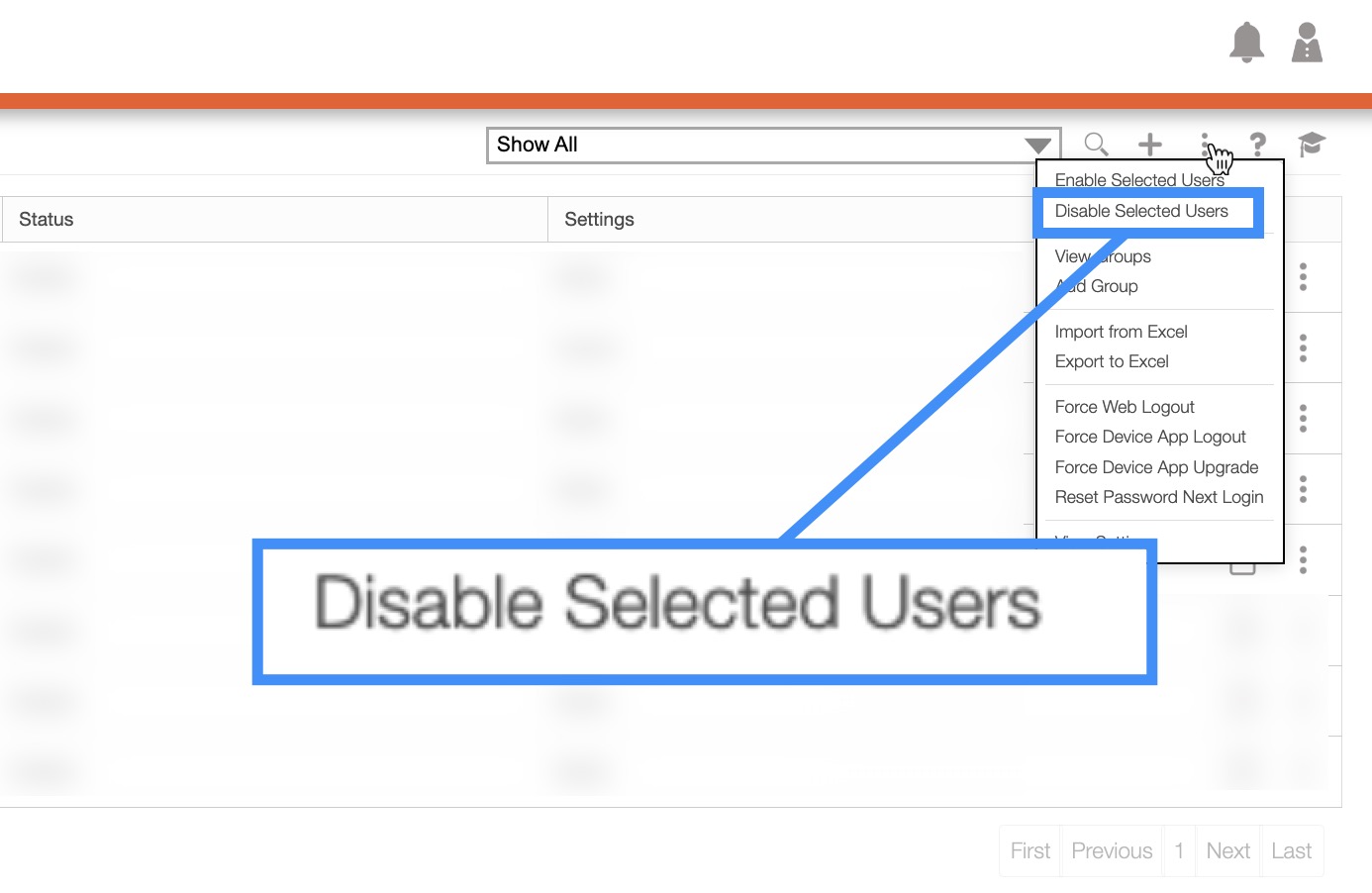
Task: Open help via the question mark icon
Action: point(1257,145)
